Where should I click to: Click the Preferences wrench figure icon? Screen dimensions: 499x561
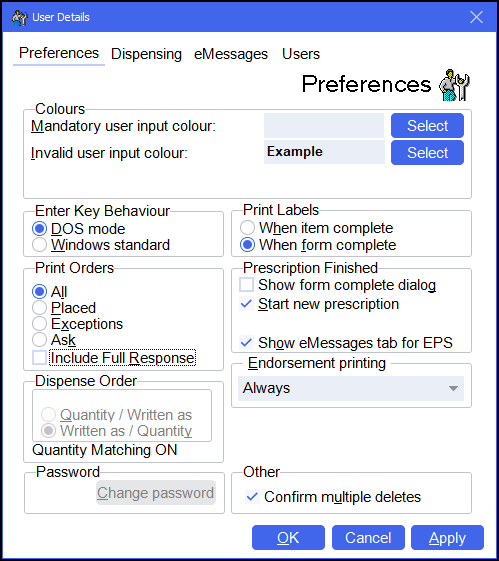coord(454,85)
